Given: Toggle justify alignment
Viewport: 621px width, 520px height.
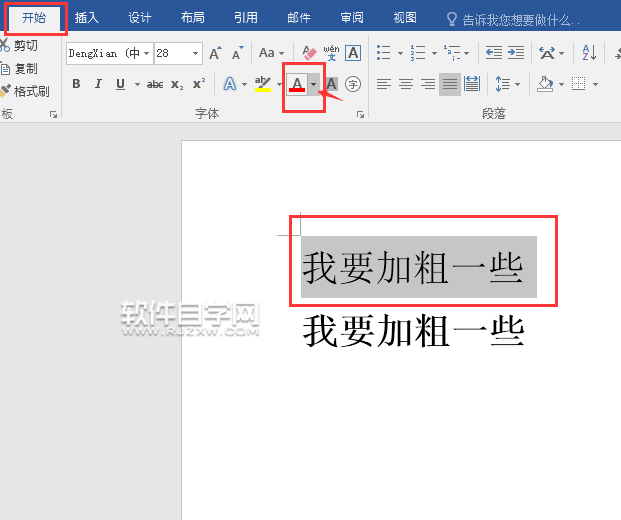Looking at the screenshot, I should pyautogui.click(x=450, y=84).
